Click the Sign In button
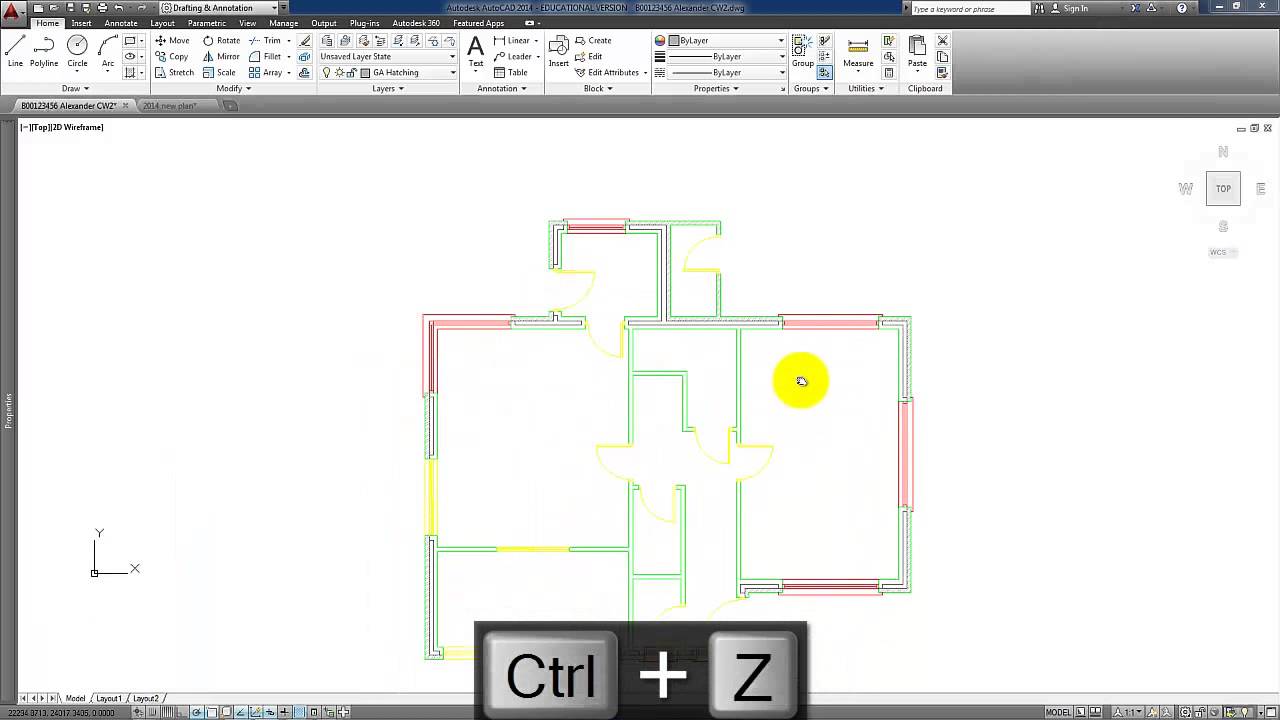This screenshot has width=1280, height=720. 1069,8
